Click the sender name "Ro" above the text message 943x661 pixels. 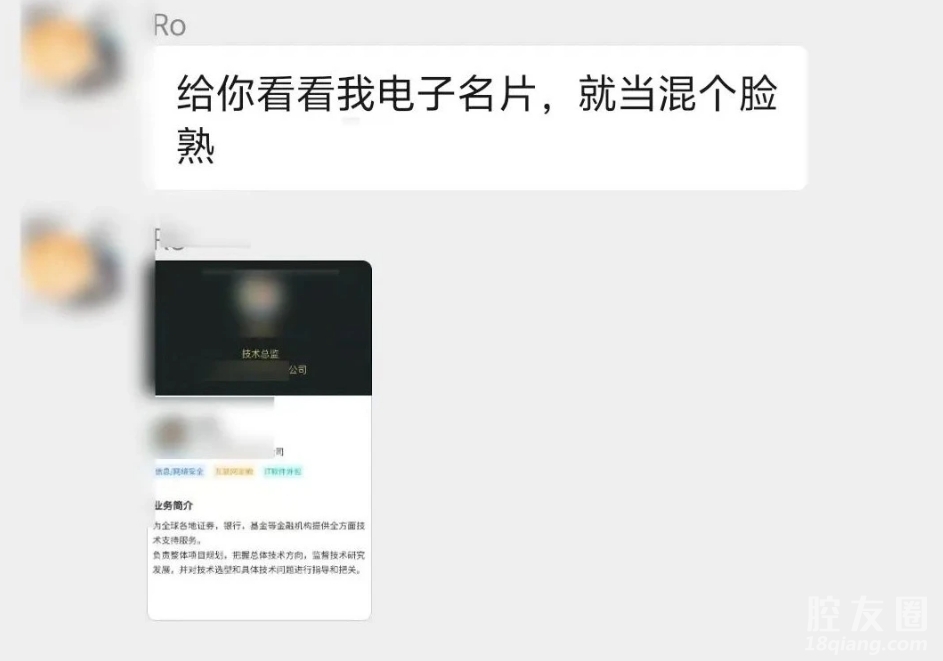(170, 26)
